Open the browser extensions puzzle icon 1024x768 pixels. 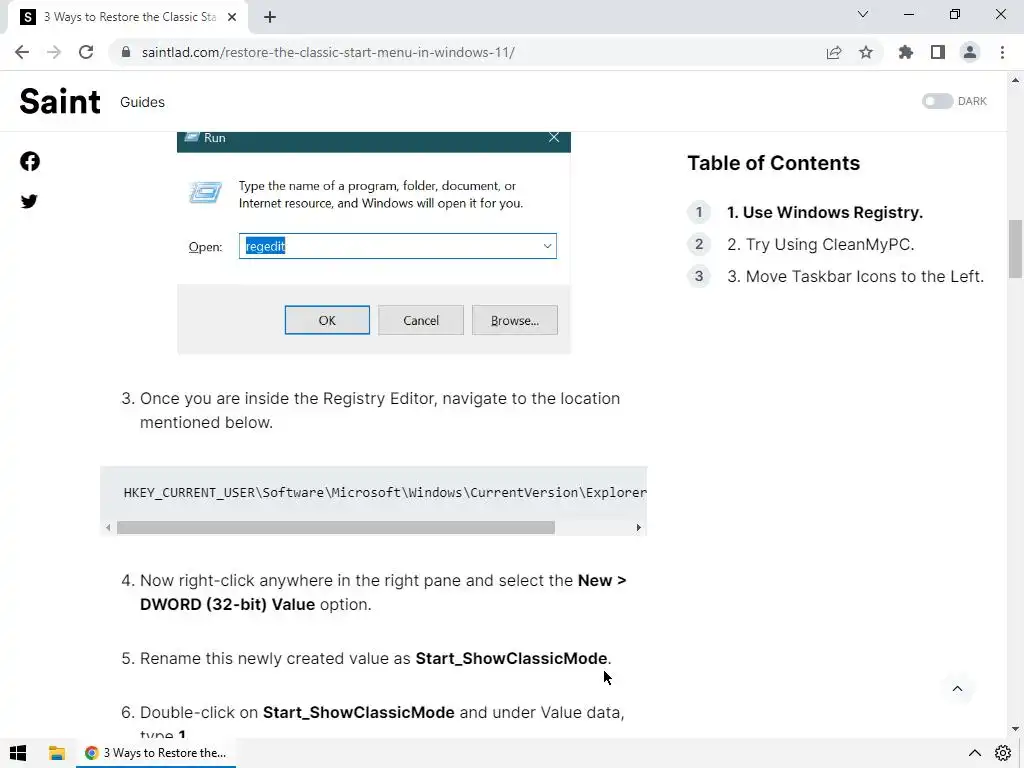click(x=906, y=52)
